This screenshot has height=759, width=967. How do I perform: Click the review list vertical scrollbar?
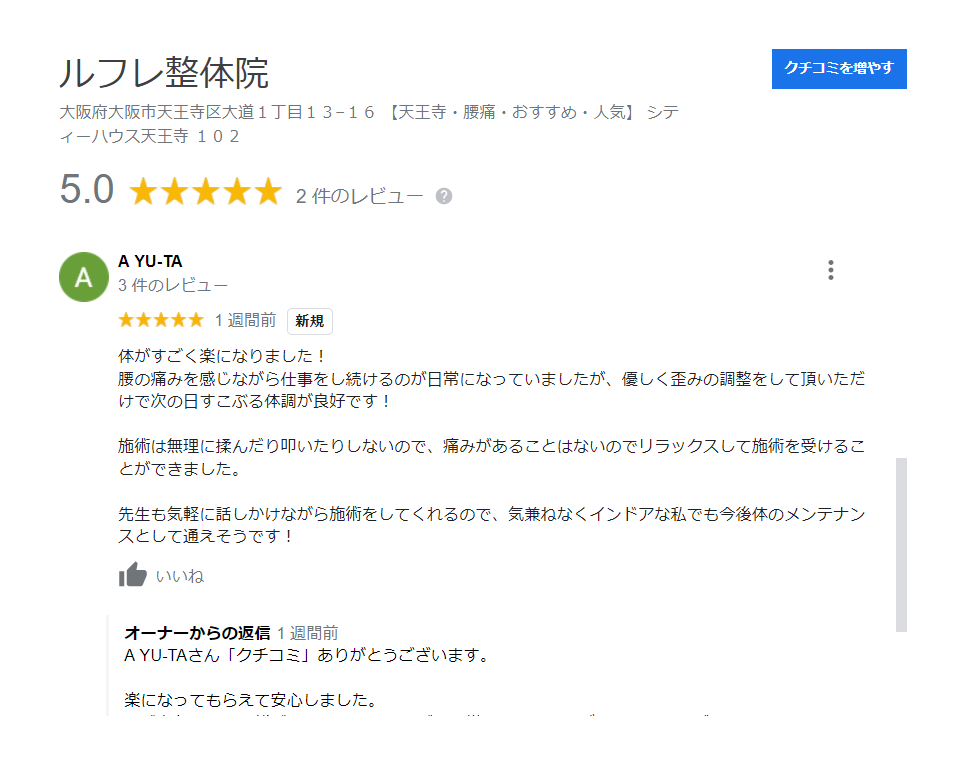coord(901,544)
